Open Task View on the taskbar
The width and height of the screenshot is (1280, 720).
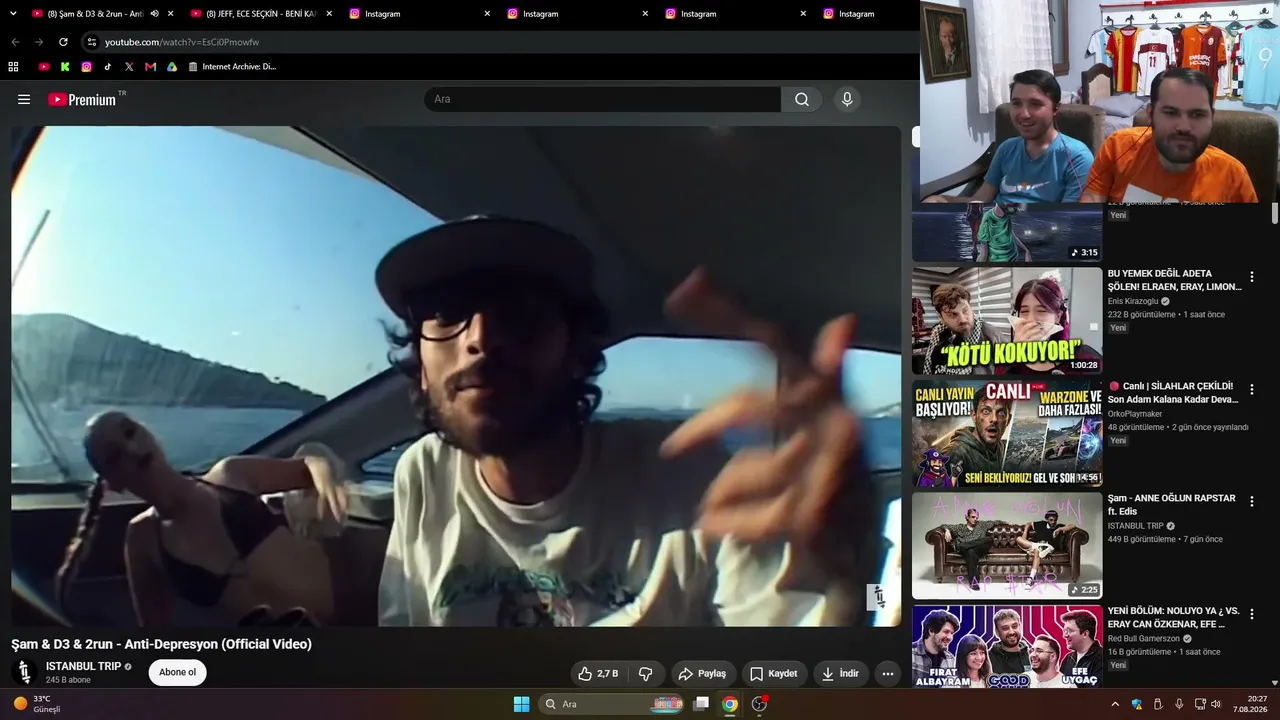click(702, 704)
